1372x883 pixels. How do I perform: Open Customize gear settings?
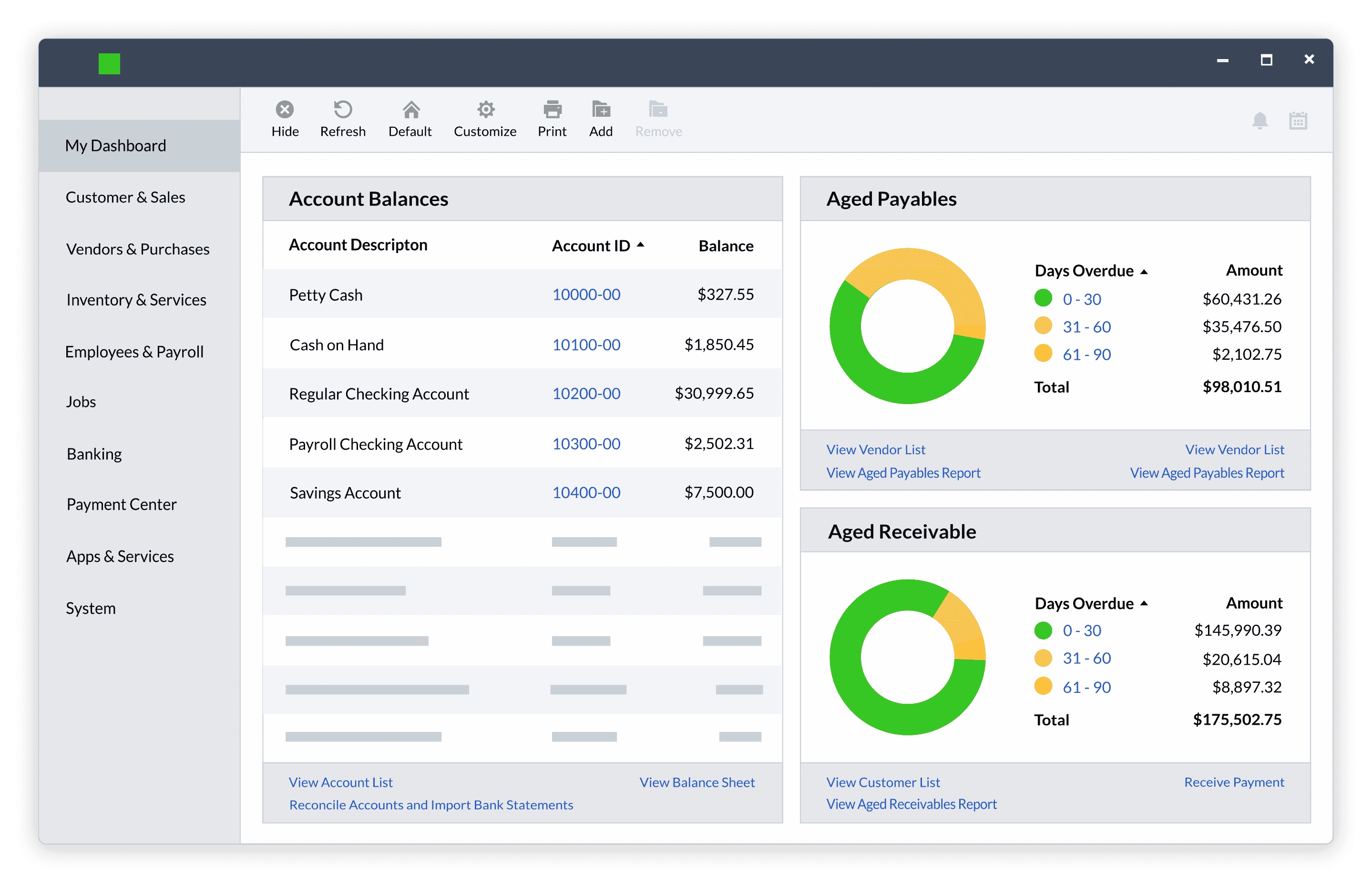coord(485,110)
